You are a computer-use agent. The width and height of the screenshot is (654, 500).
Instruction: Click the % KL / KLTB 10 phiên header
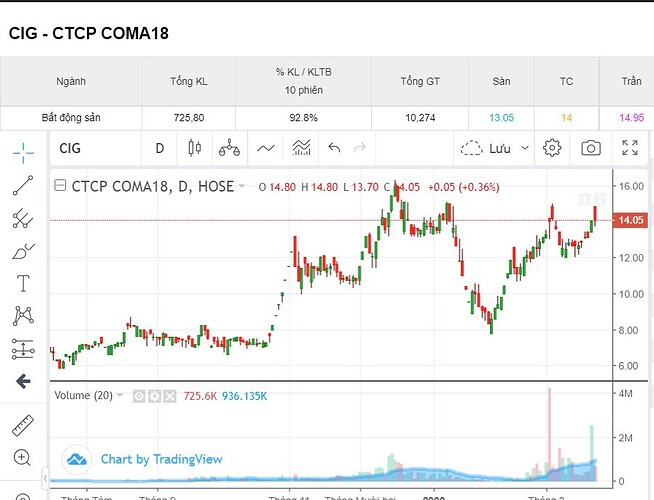point(304,81)
